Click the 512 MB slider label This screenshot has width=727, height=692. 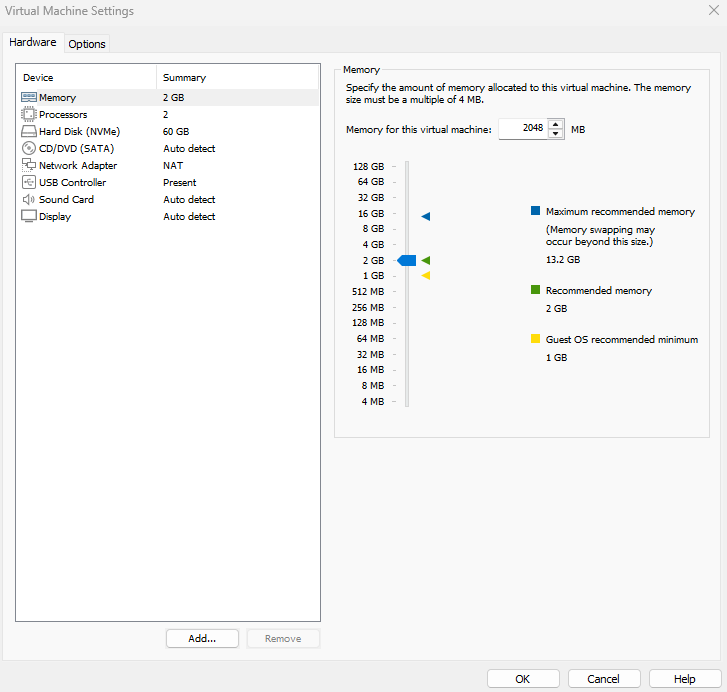[x=368, y=292]
